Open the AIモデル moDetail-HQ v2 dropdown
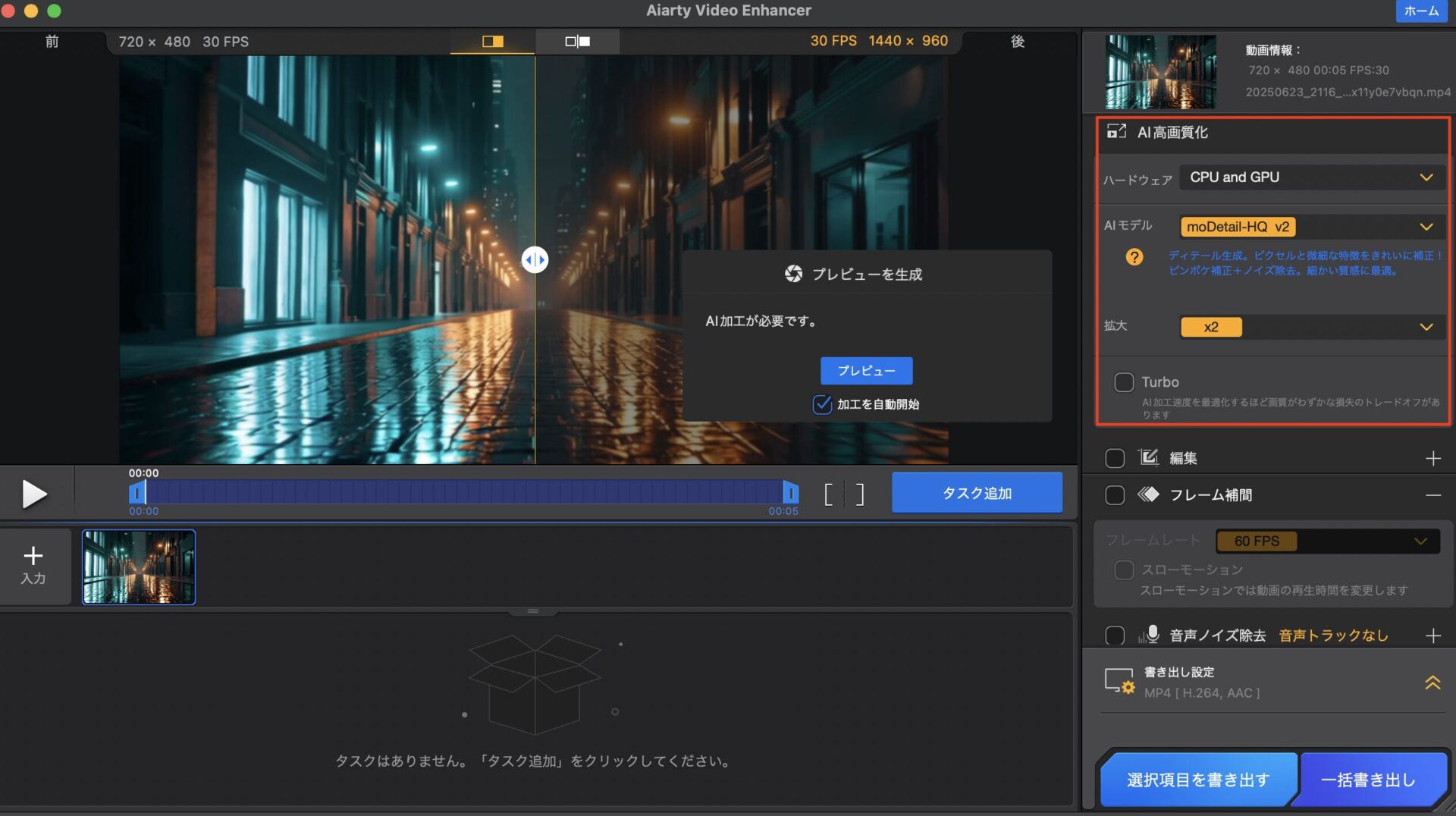This screenshot has height=816, width=1456. [x=1311, y=227]
